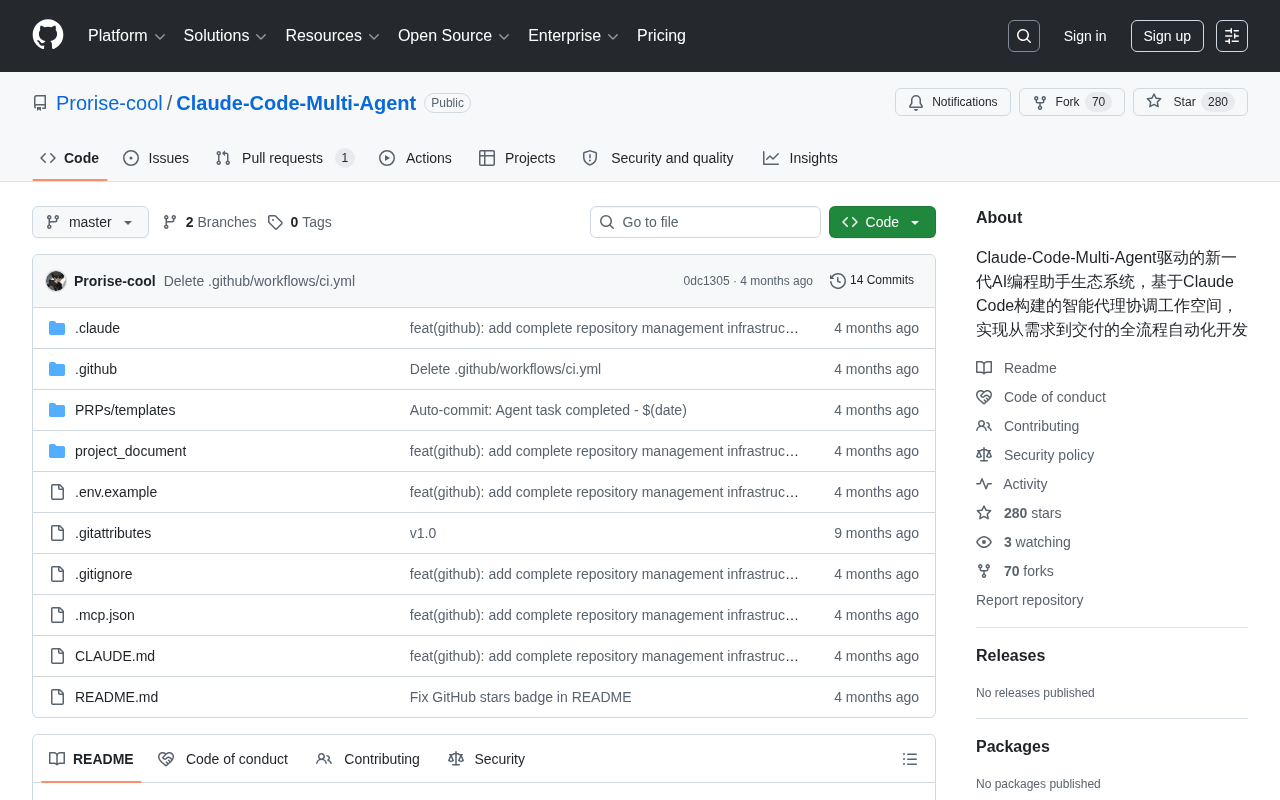
Task: Select the Contributing README tab
Action: (368, 759)
